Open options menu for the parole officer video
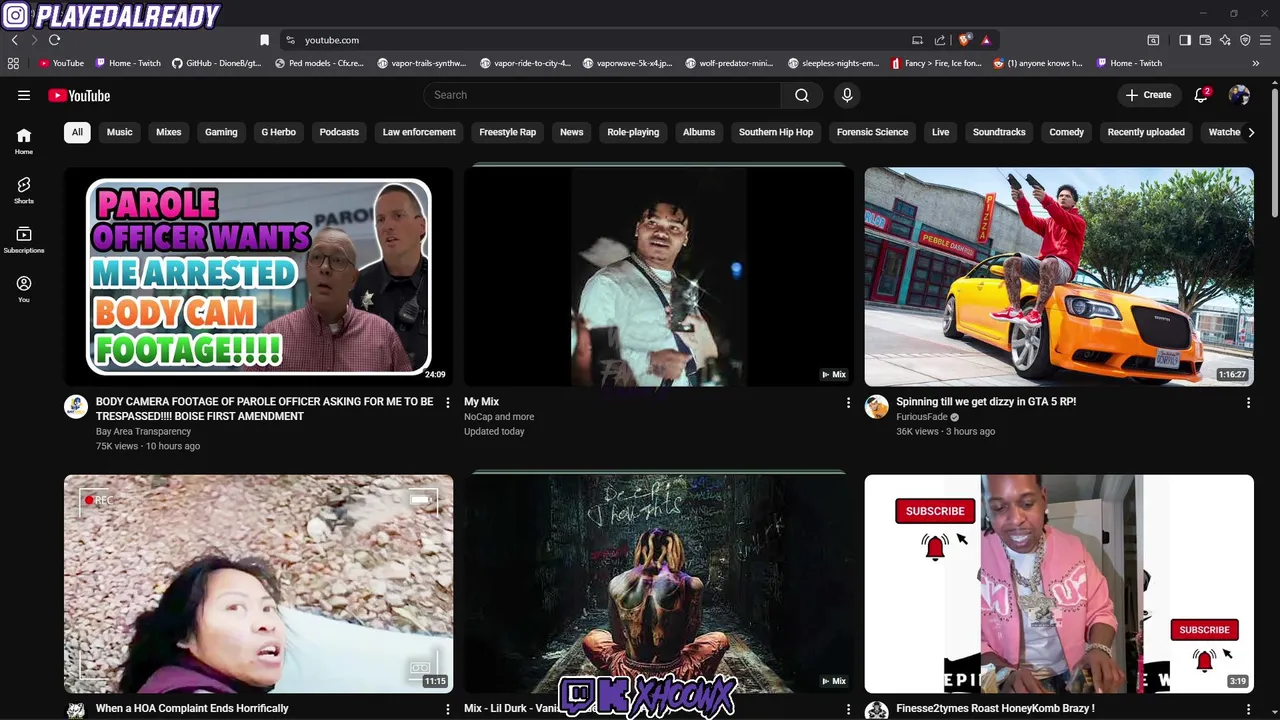Screen dimensions: 1280x720 (x=447, y=402)
